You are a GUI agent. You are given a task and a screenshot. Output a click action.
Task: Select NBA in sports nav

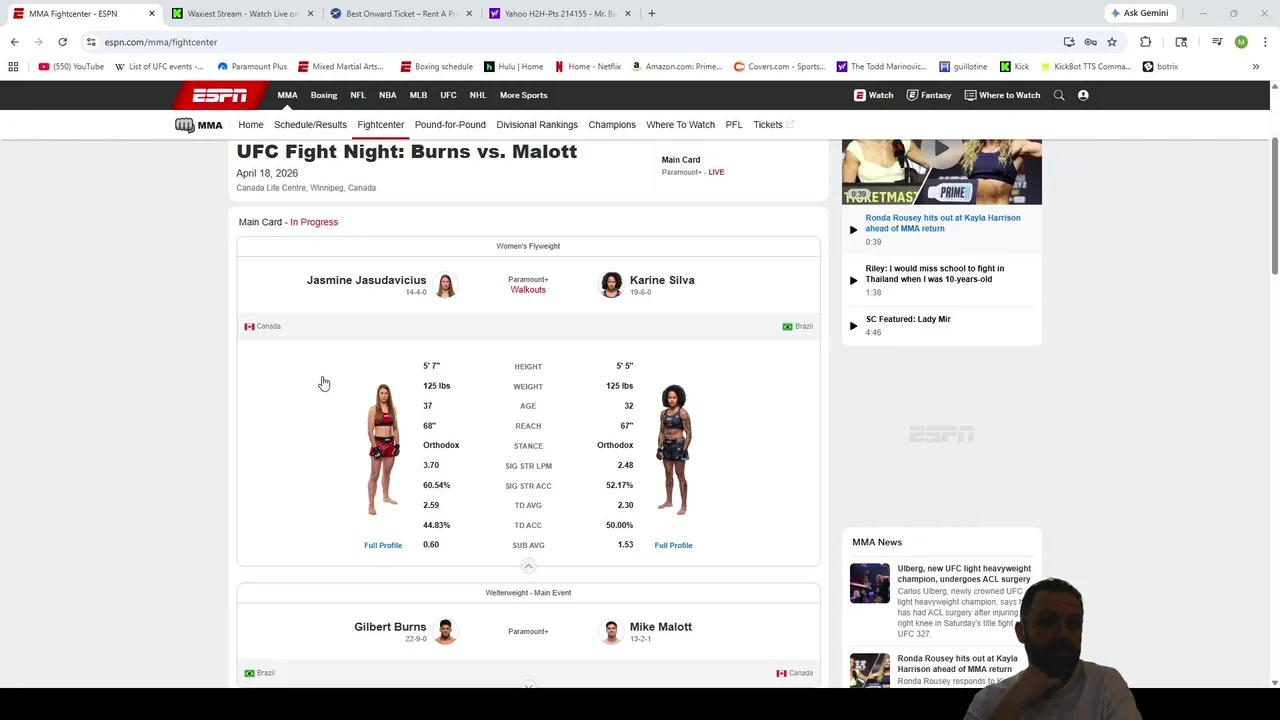pos(387,95)
